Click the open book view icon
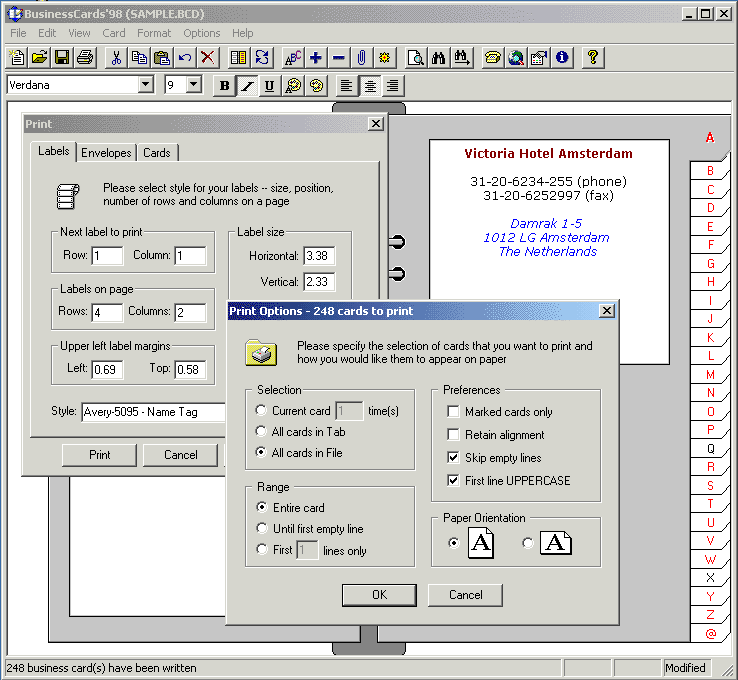Screen dimensions: 738x680 tap(238, 58)
